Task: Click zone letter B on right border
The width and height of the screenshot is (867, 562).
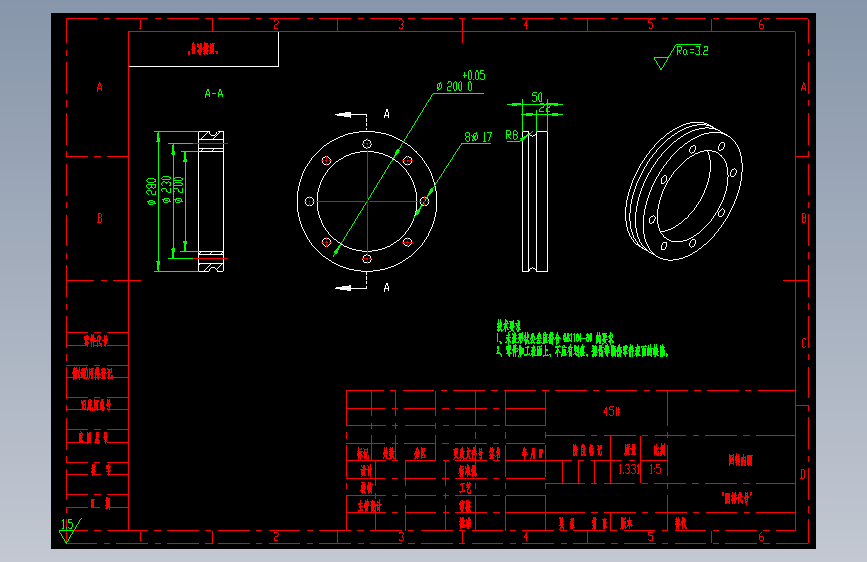Action: 803,218
